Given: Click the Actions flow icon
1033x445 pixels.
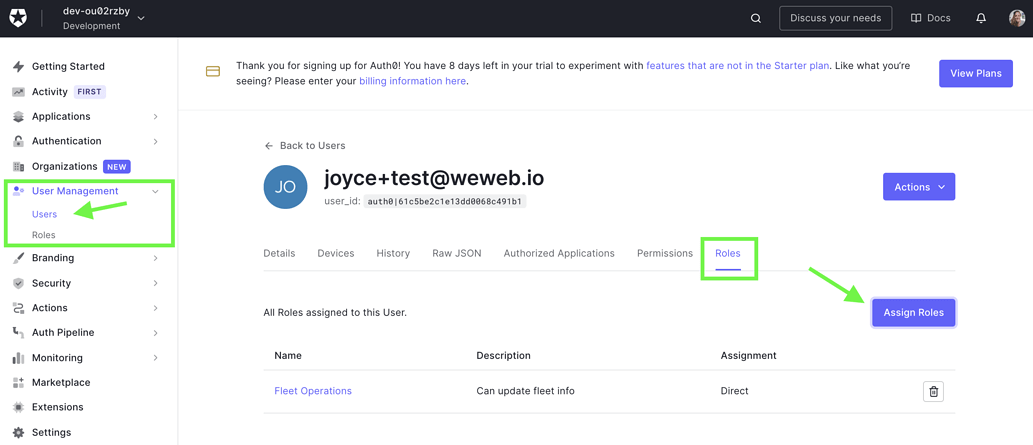Looking at the screenshot, I should coord(18,308).
